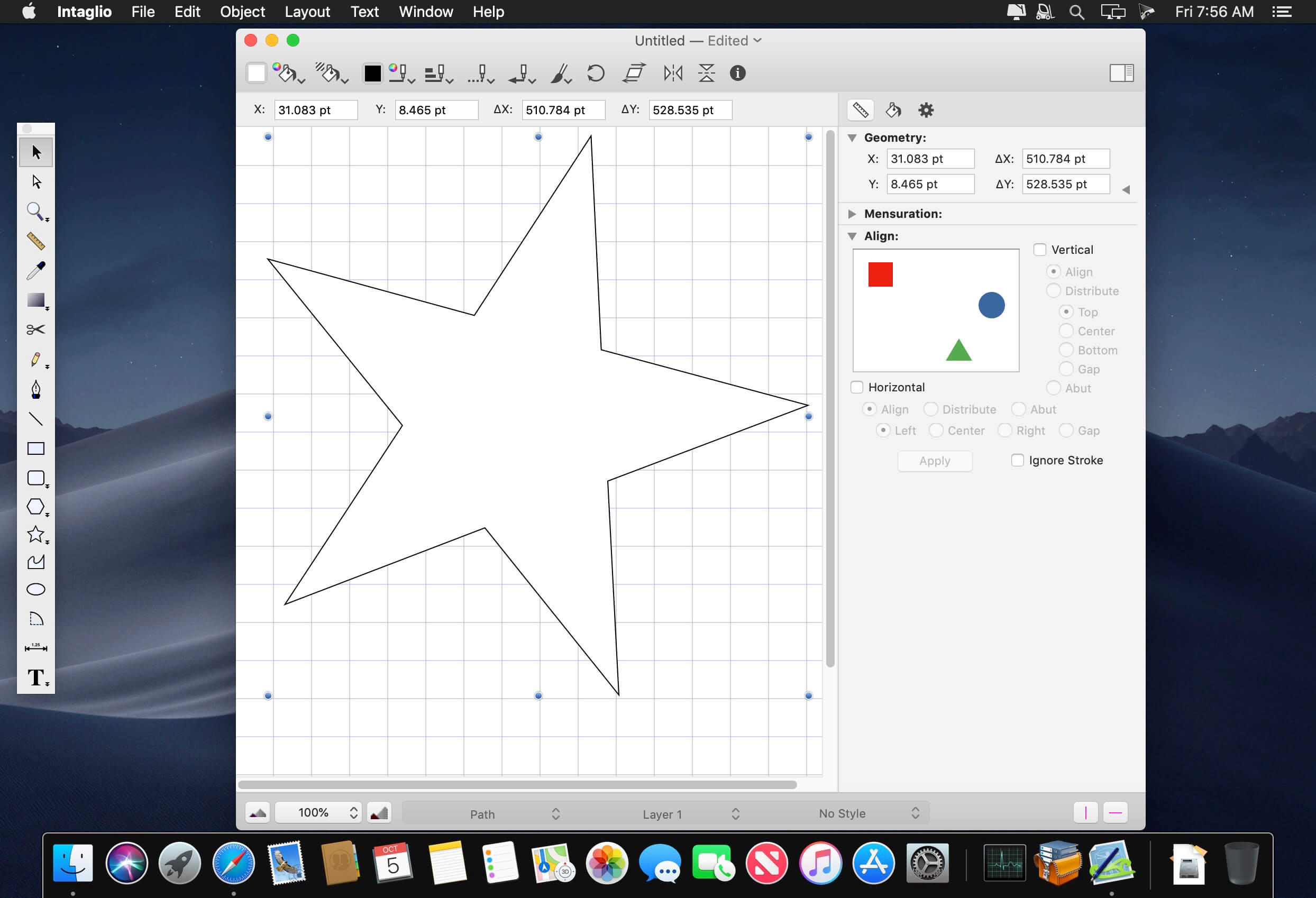Click the vertical guide line button
Screen dimensions: 1316x898
pos(1085,813)
